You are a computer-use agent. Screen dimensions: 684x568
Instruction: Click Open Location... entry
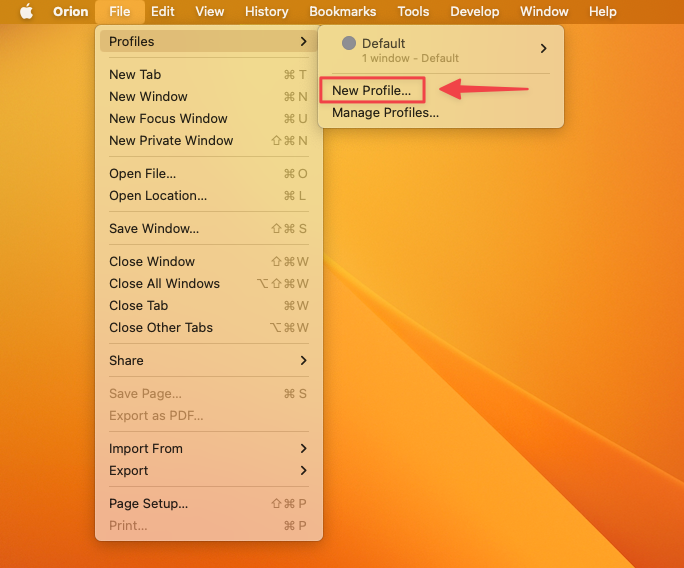[158, 196]
